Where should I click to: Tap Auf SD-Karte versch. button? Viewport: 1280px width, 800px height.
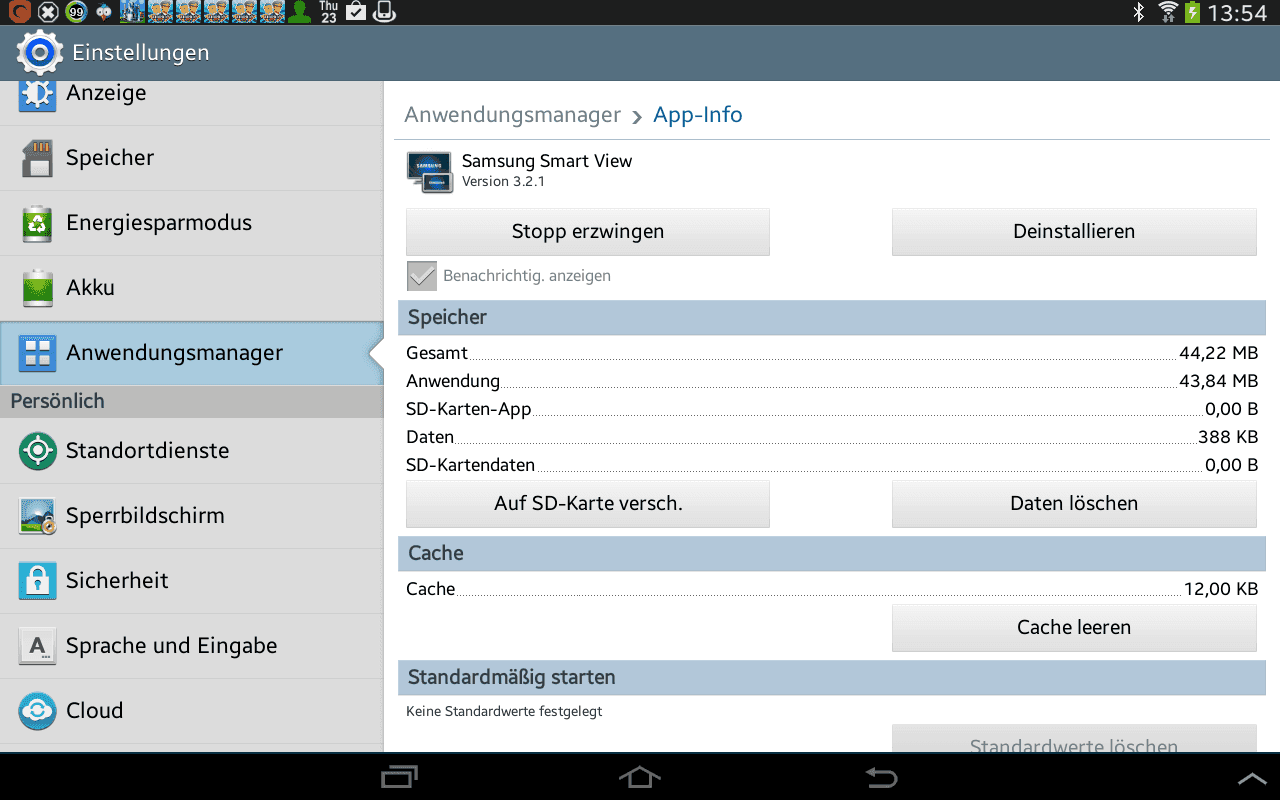coord(588,504)
